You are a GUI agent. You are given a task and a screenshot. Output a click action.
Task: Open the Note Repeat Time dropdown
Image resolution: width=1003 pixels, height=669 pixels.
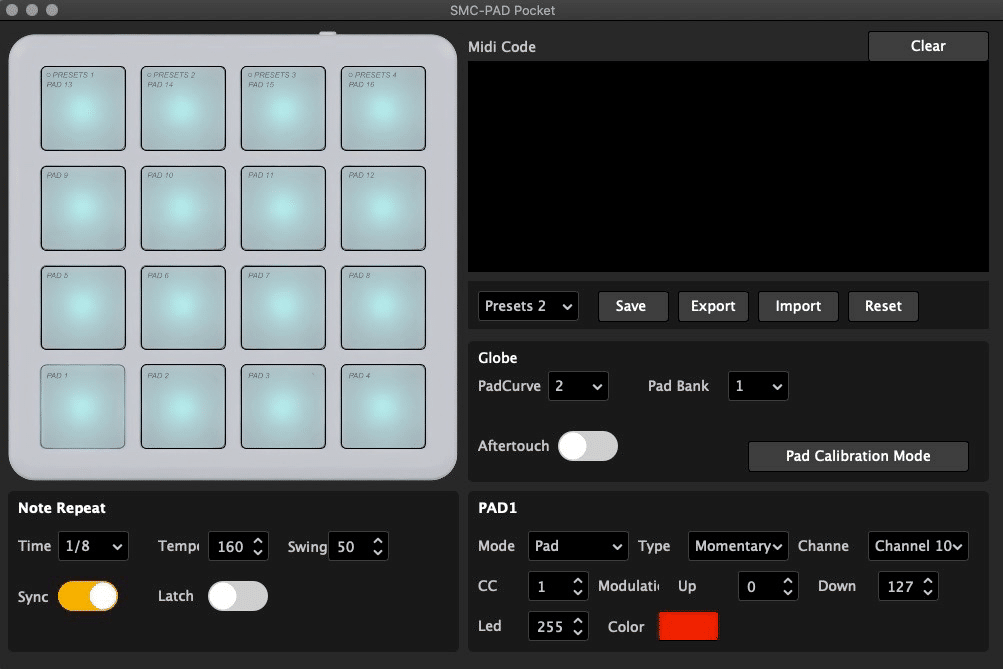pos(93,546)
